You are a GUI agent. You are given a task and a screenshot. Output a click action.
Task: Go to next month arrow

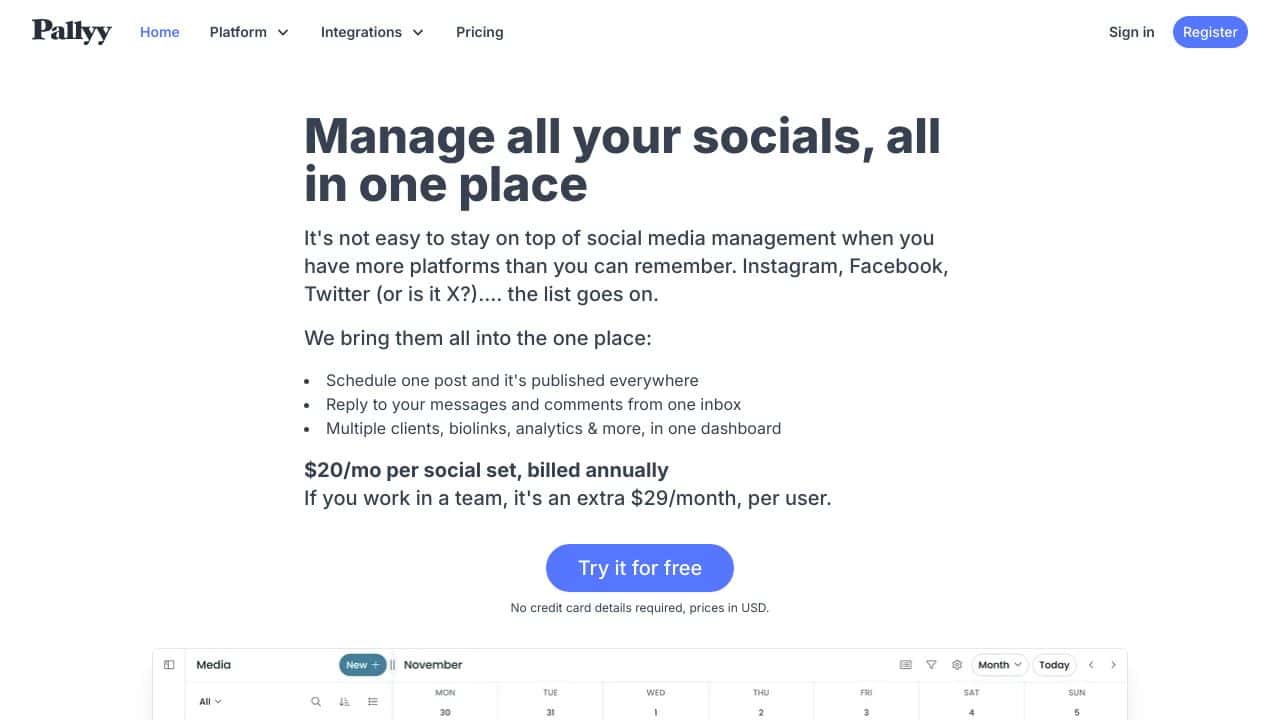(x=1113, y=665)
